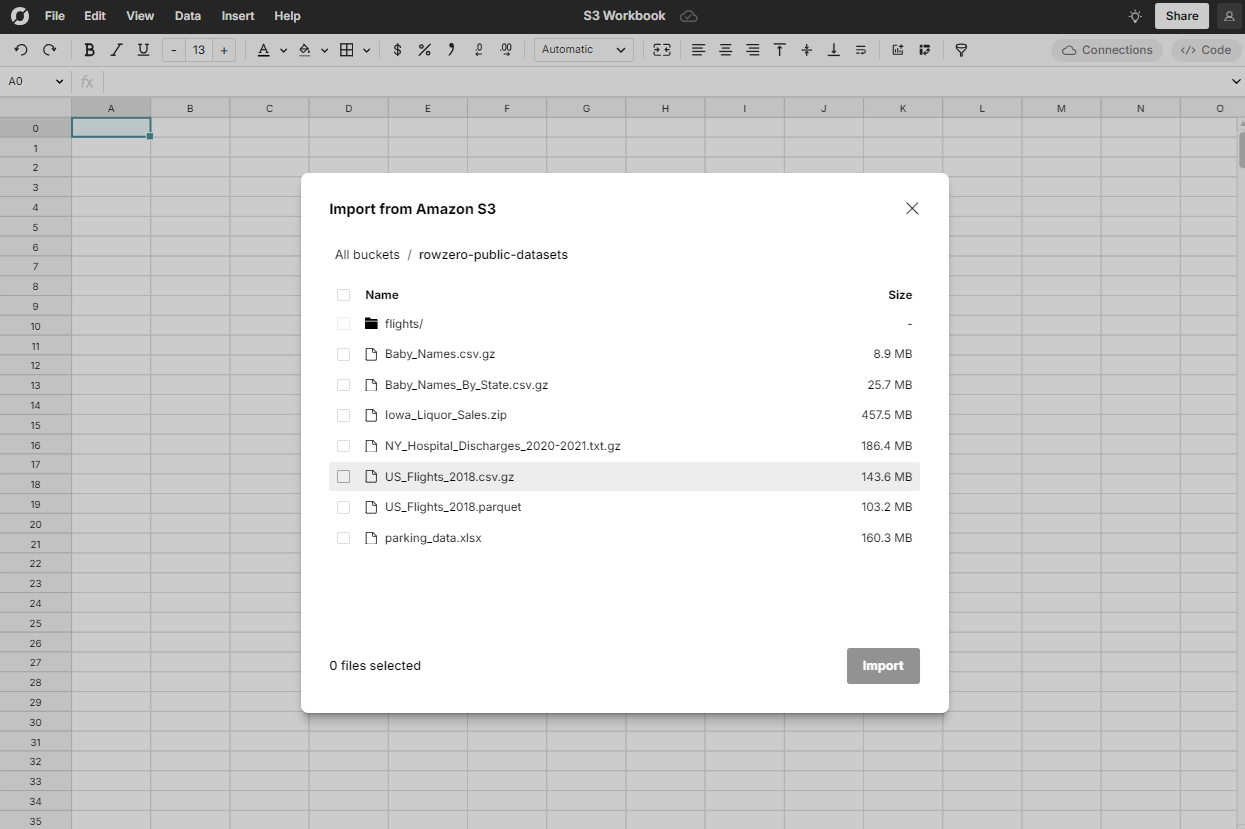Center align text horizontally
This screenshot has height=829, width=1245.
725,50
